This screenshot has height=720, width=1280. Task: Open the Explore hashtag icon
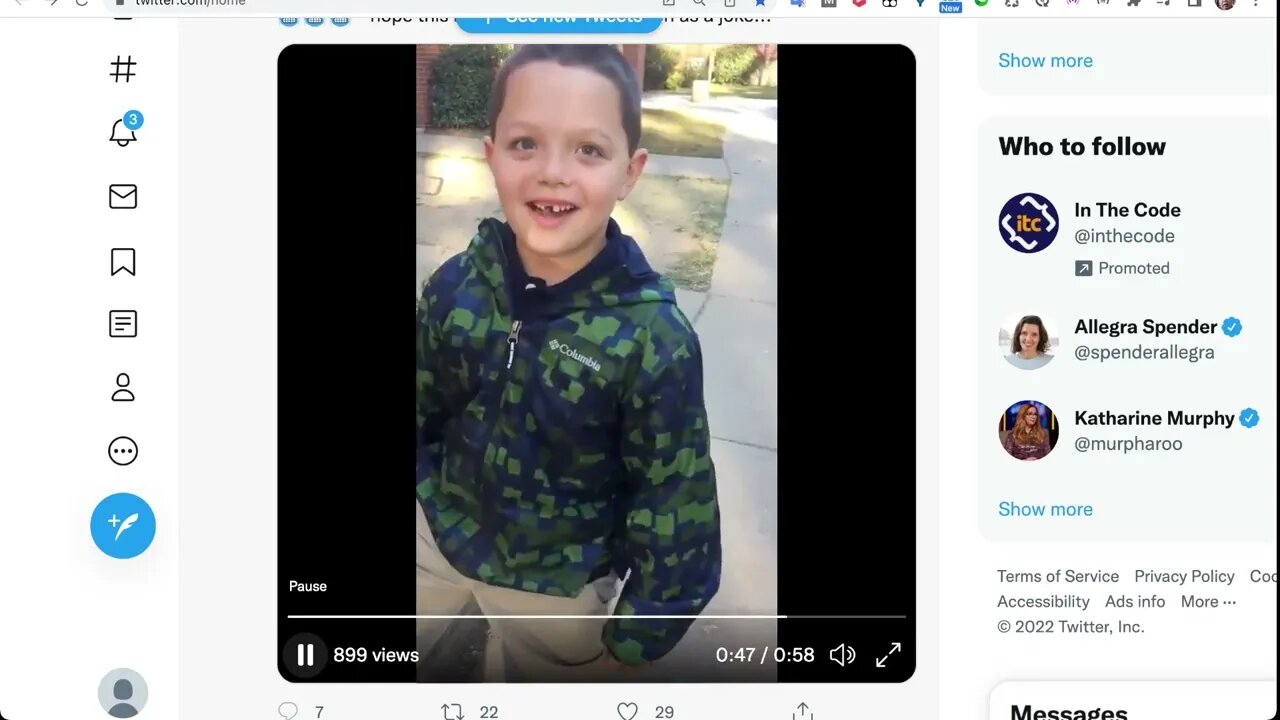click(123, 69)
